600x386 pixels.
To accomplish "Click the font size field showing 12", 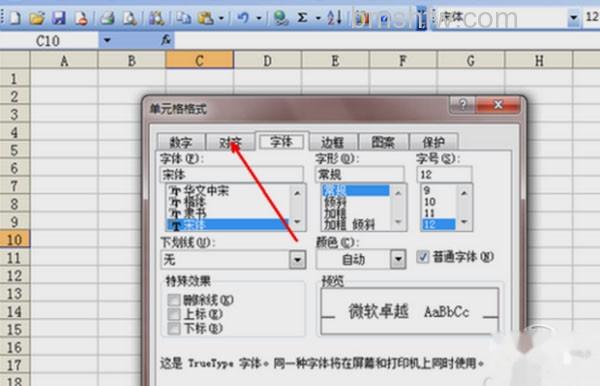I will coord(444,174).
